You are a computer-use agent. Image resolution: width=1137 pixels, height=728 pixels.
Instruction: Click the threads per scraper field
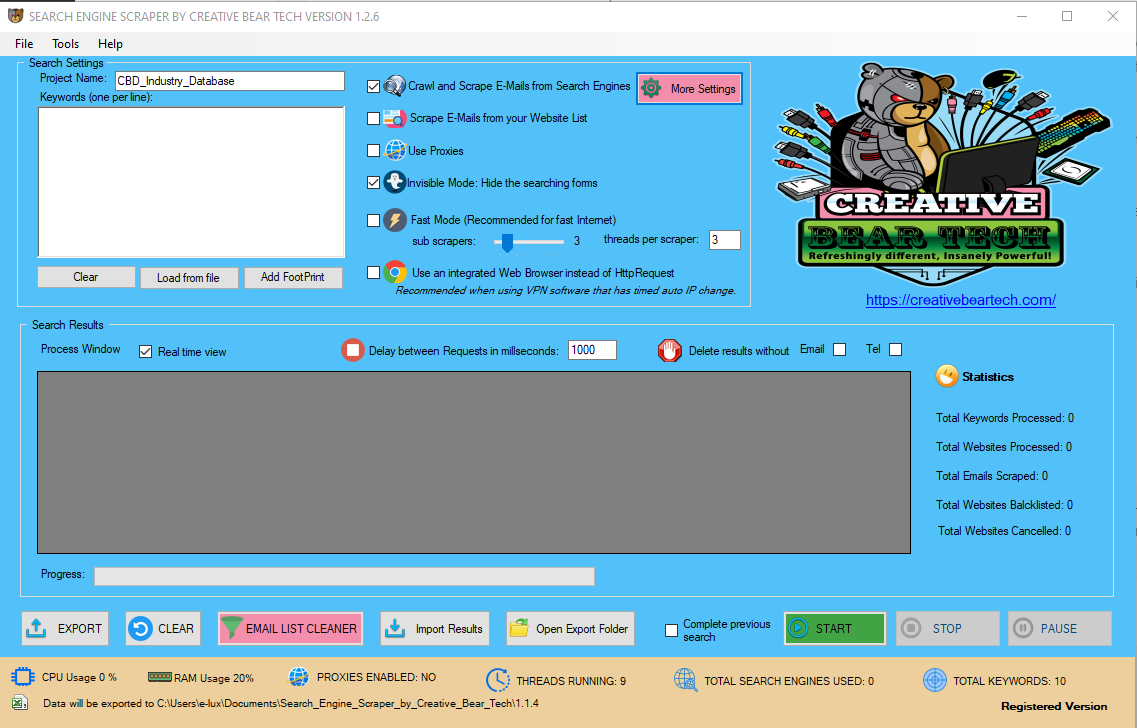click(724, 240)
